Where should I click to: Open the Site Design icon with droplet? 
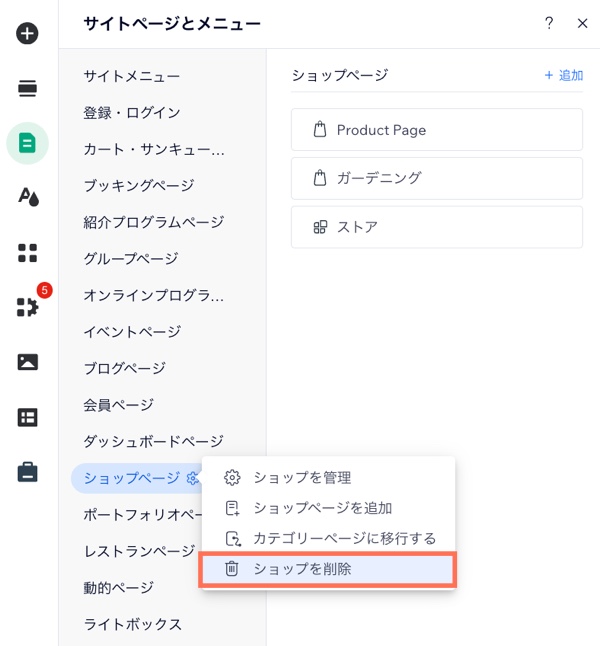28,197
